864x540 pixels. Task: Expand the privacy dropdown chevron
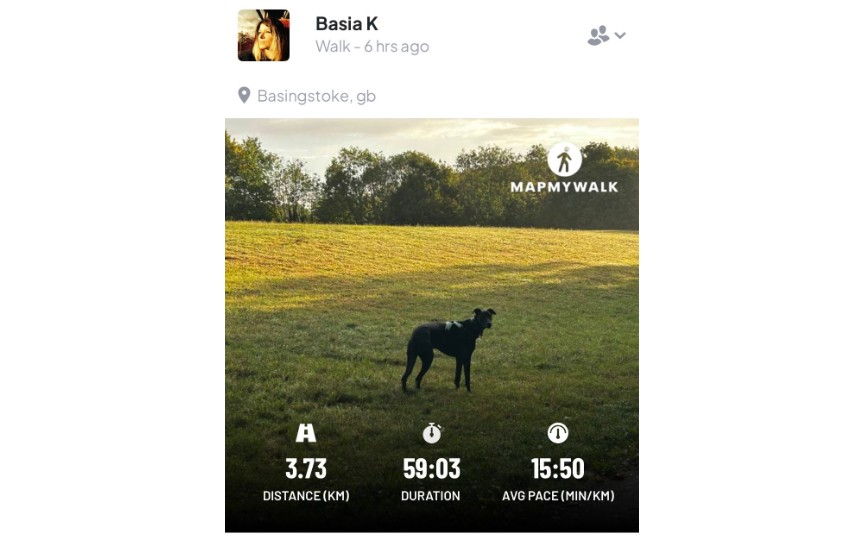[620, 35]
